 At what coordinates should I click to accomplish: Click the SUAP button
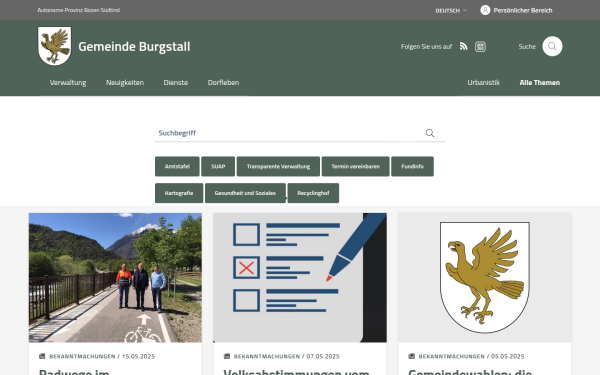click(x=218, y=166)
